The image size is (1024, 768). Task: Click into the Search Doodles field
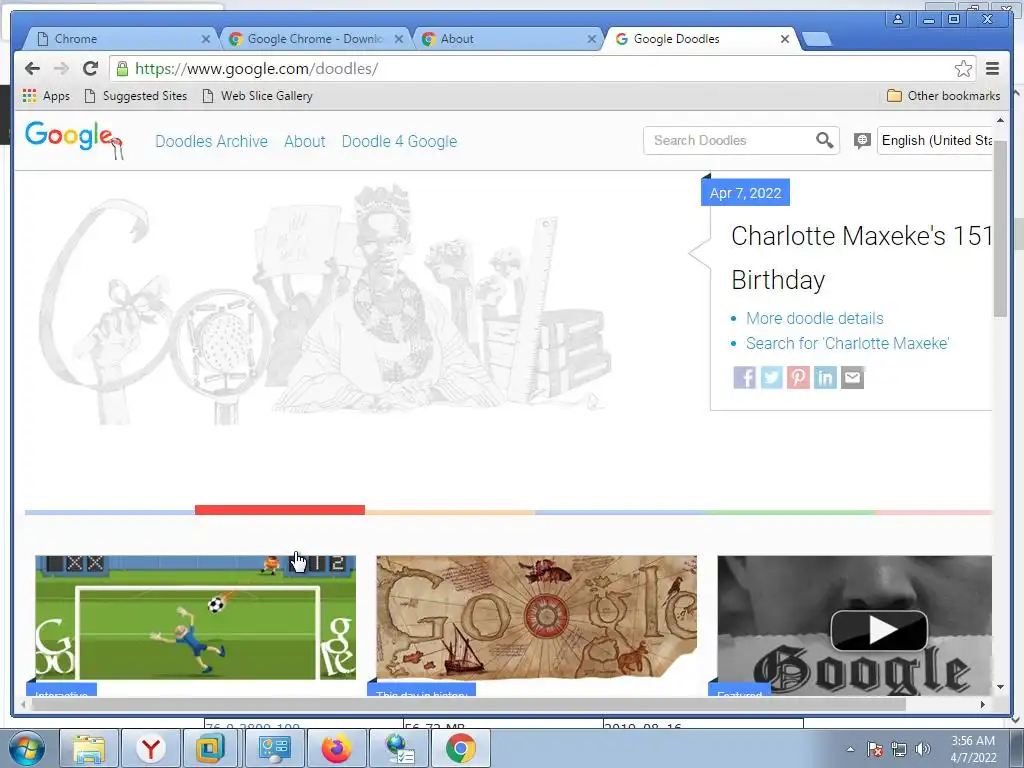tap(731, 140)
